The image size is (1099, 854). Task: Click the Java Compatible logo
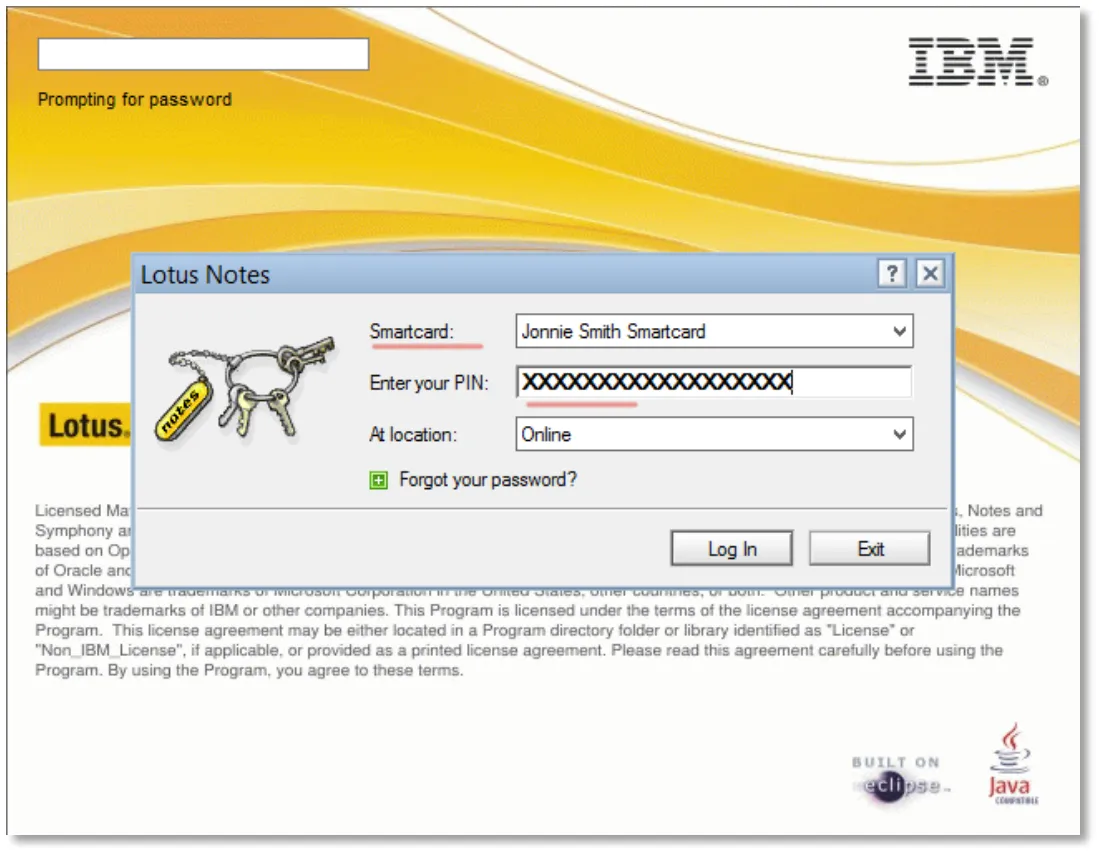(x=1012, y=764)
